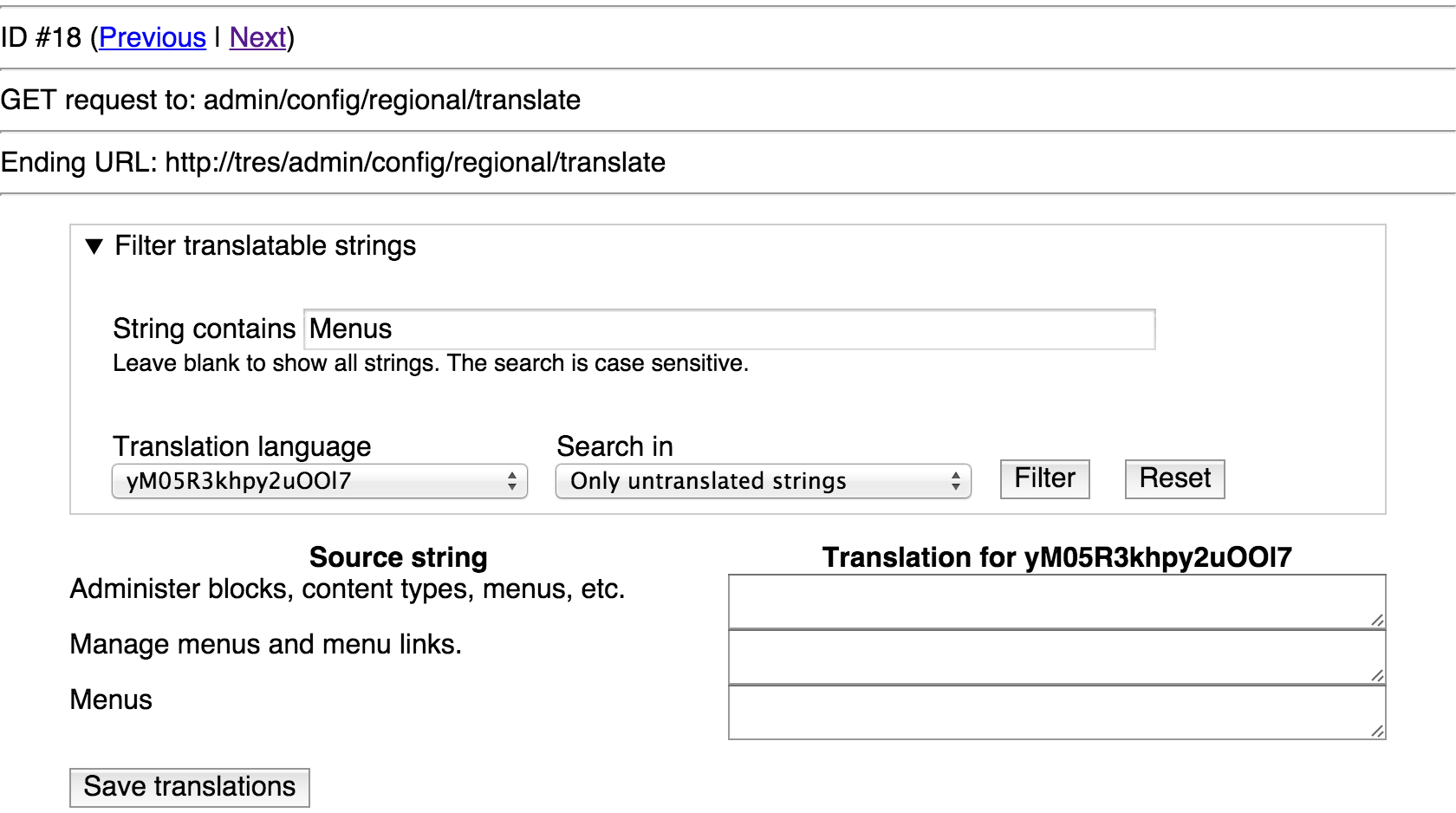Click the Save translations button

189,787
